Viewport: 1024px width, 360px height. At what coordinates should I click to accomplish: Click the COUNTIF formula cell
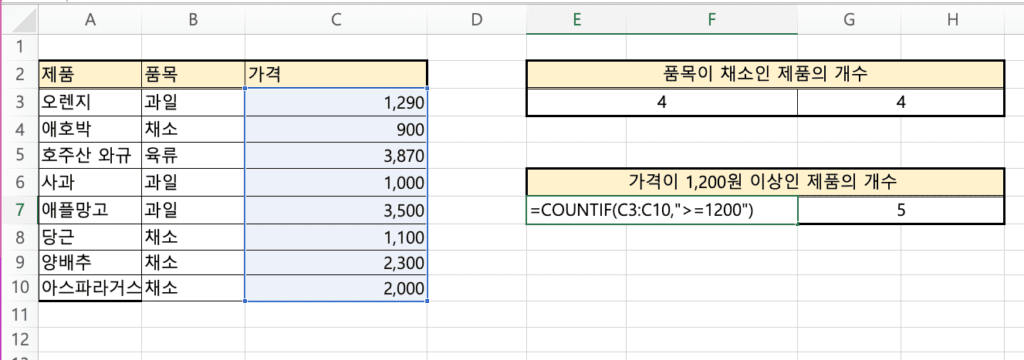662,211
